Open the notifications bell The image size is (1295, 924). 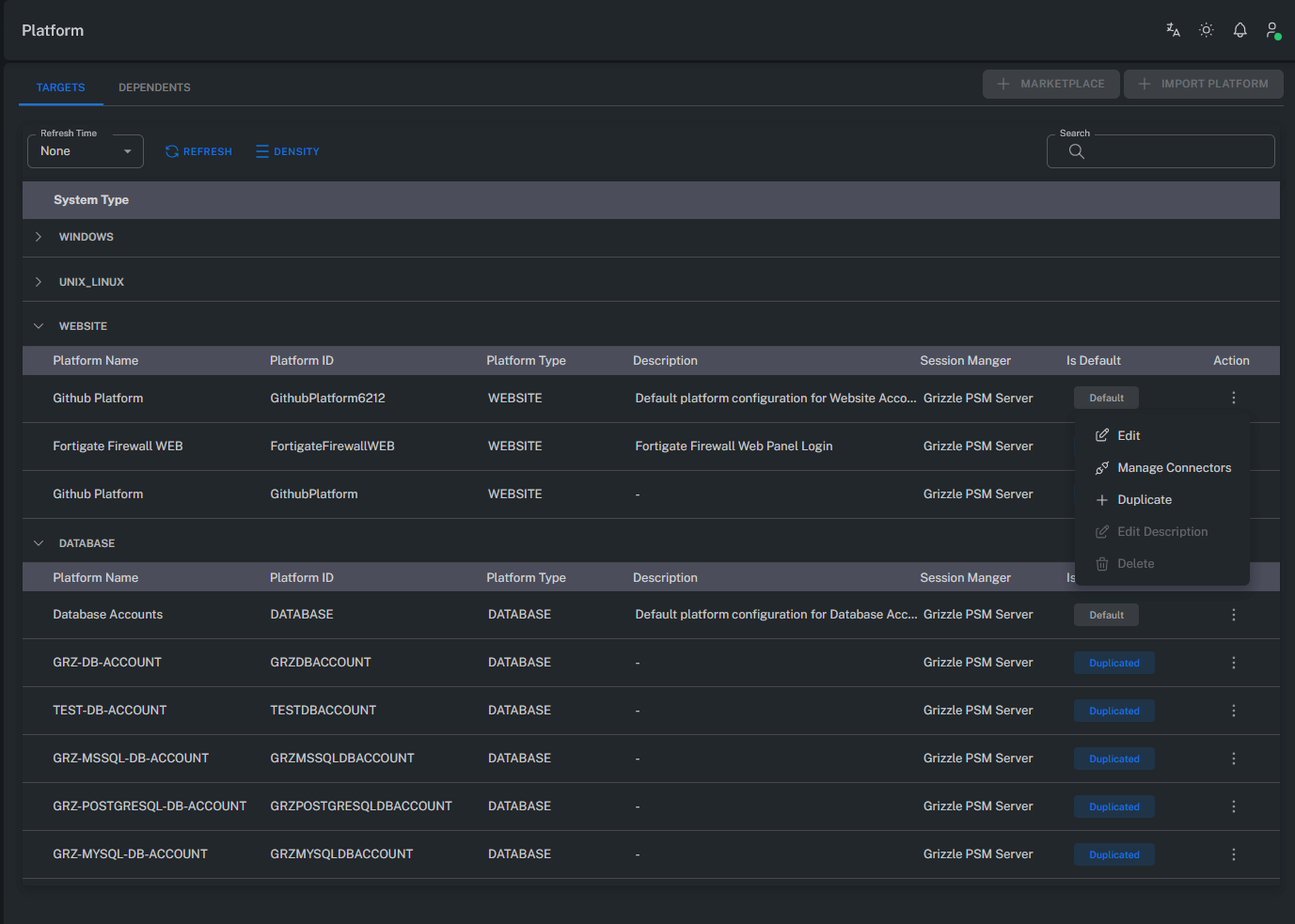[1240, 29]
